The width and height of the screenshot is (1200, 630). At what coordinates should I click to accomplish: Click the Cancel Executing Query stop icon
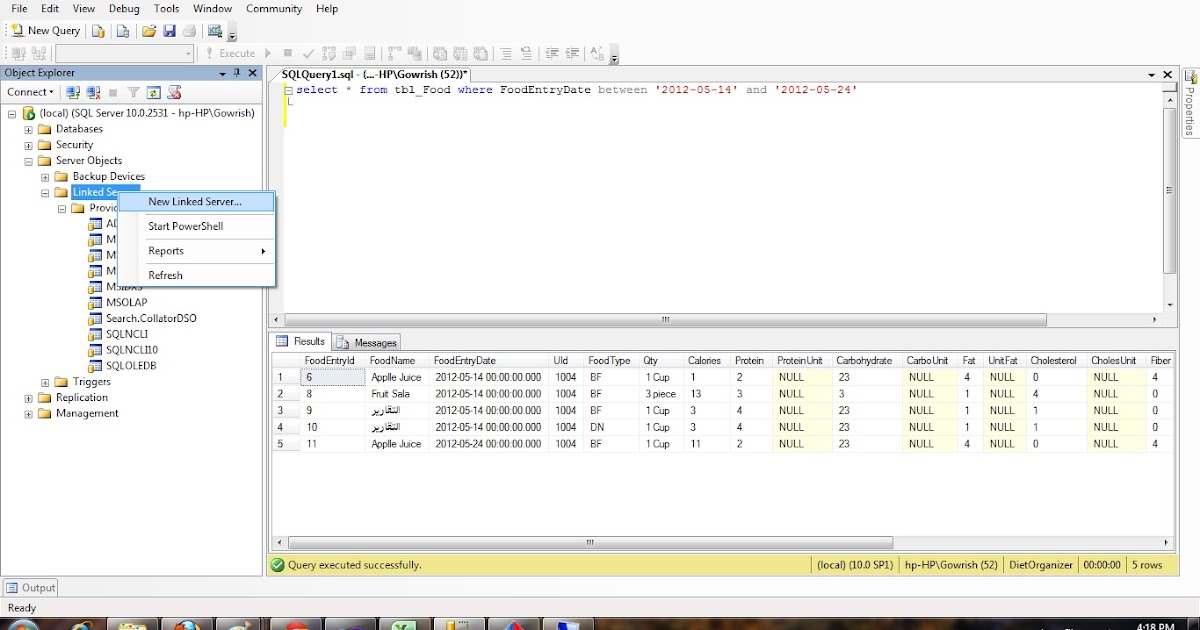click(x=288, y=53)
